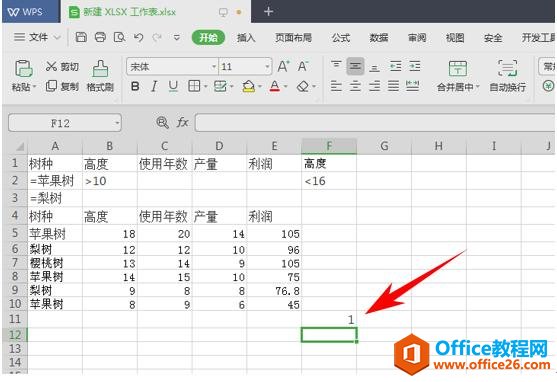Switch to the 安全 ribbon tab
Image resolution: width=557 pixels, height=382 pixels.
pos(493,37)
